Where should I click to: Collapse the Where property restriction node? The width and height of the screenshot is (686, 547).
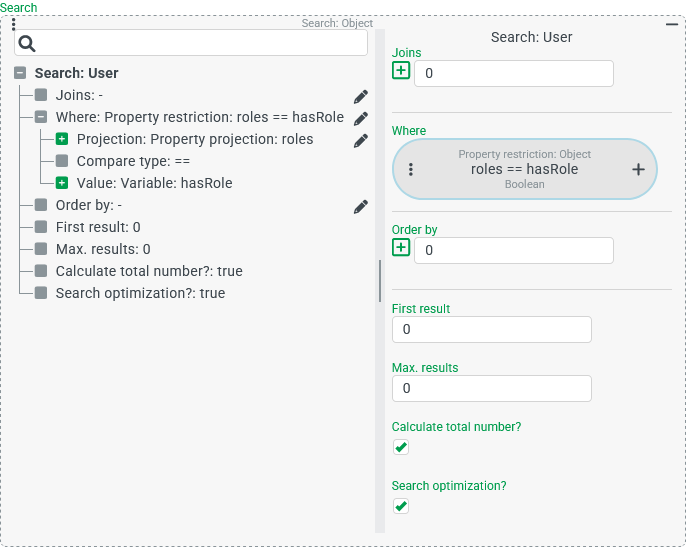point(41,117)
